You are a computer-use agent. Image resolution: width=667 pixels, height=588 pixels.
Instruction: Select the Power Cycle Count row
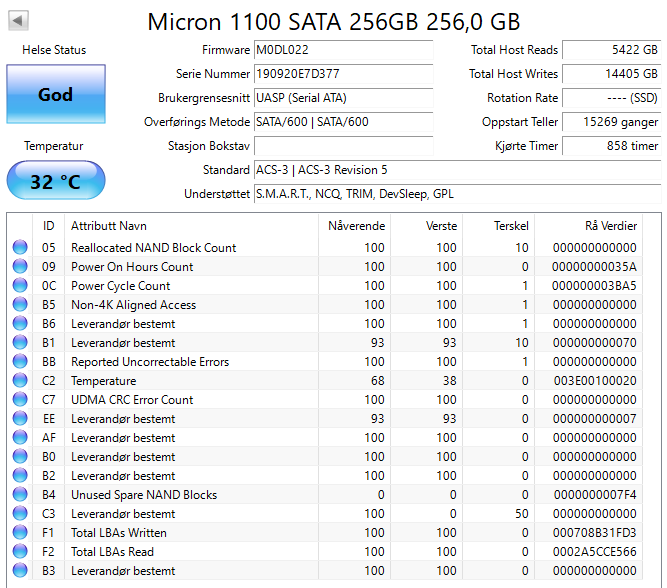[x=327, y=285]
